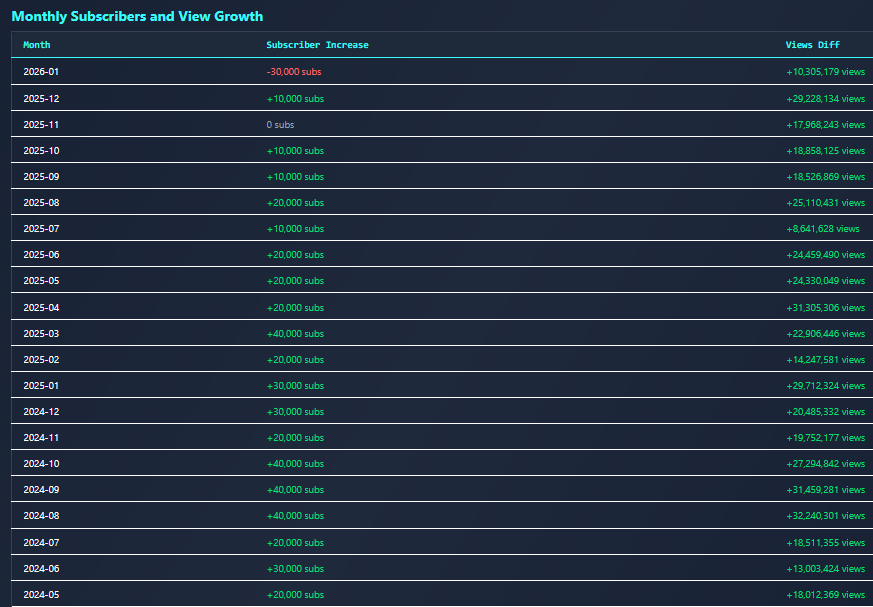Screen dimensions: 873x607
Task: Select the 2025-05 month cell
Action: pyautogui.click(x=41, y=281)
